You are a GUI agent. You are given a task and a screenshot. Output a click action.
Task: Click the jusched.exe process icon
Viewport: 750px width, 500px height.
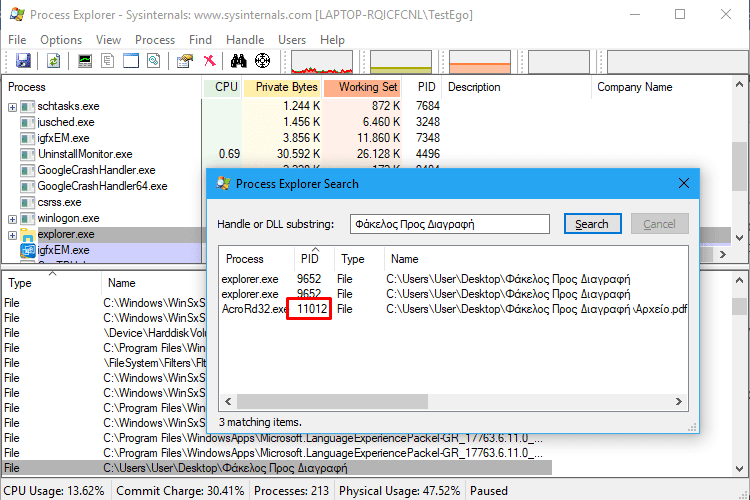(28, 122)
